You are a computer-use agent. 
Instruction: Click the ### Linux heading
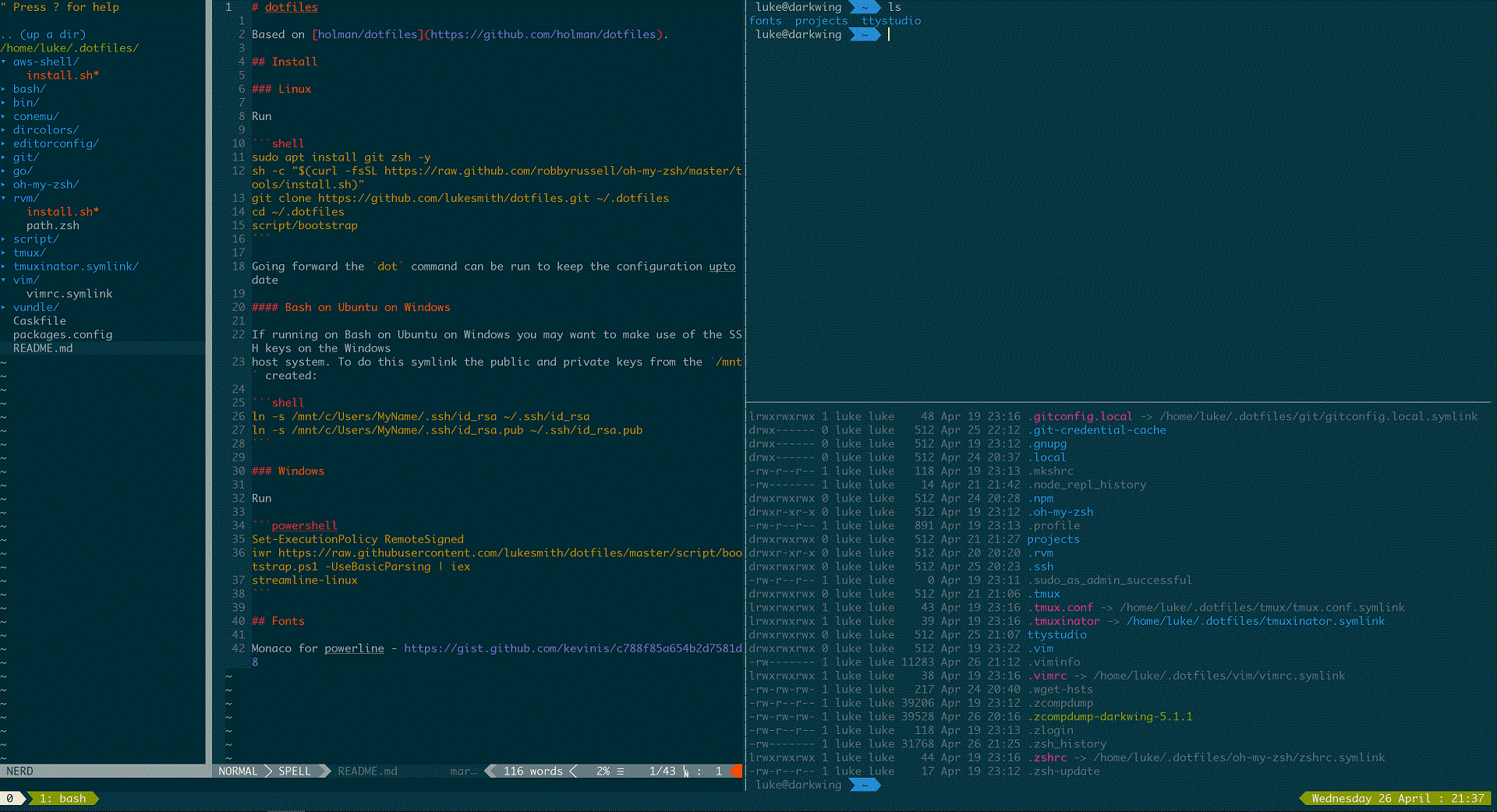click(281, 89)
